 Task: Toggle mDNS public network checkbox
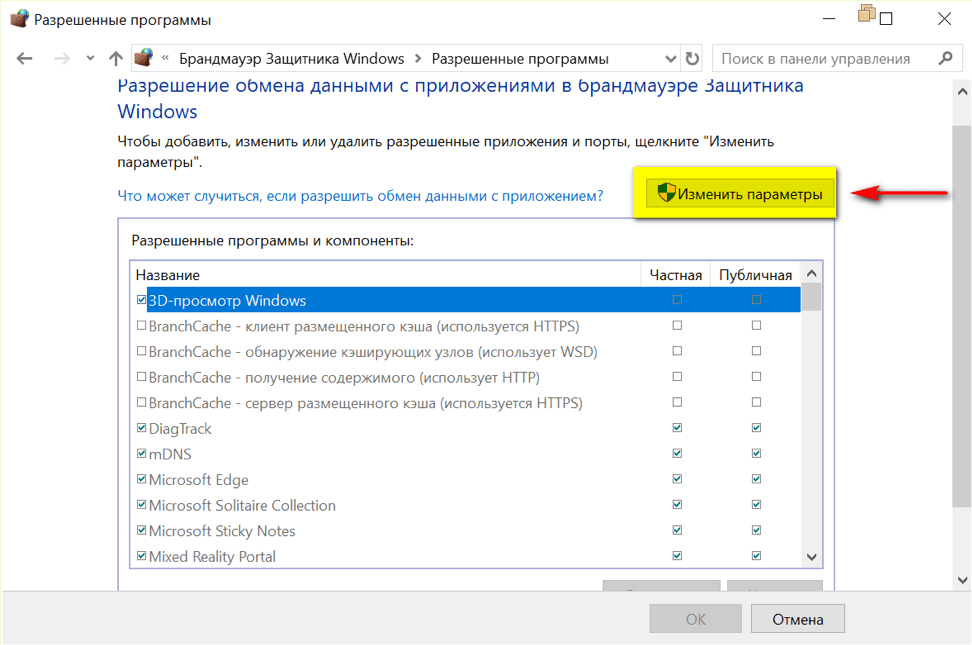tap(756, 454)
